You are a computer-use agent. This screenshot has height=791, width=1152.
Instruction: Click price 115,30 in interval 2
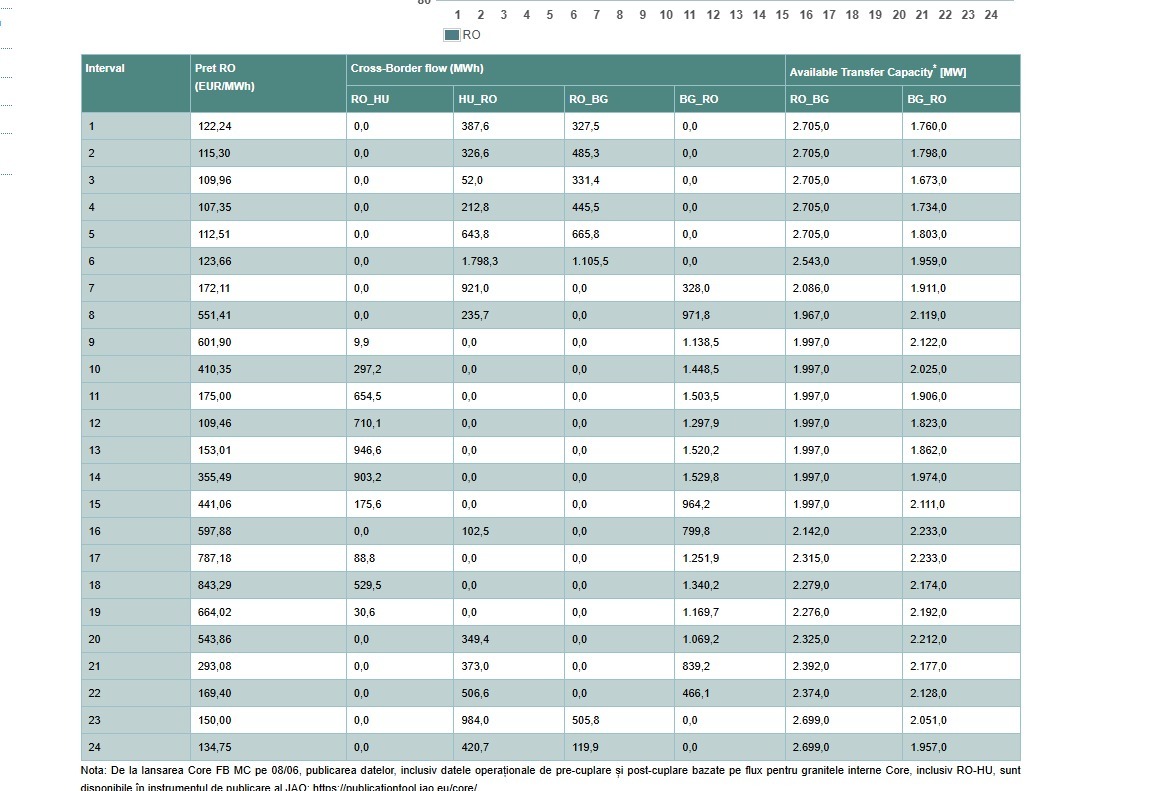coord(214,153)
